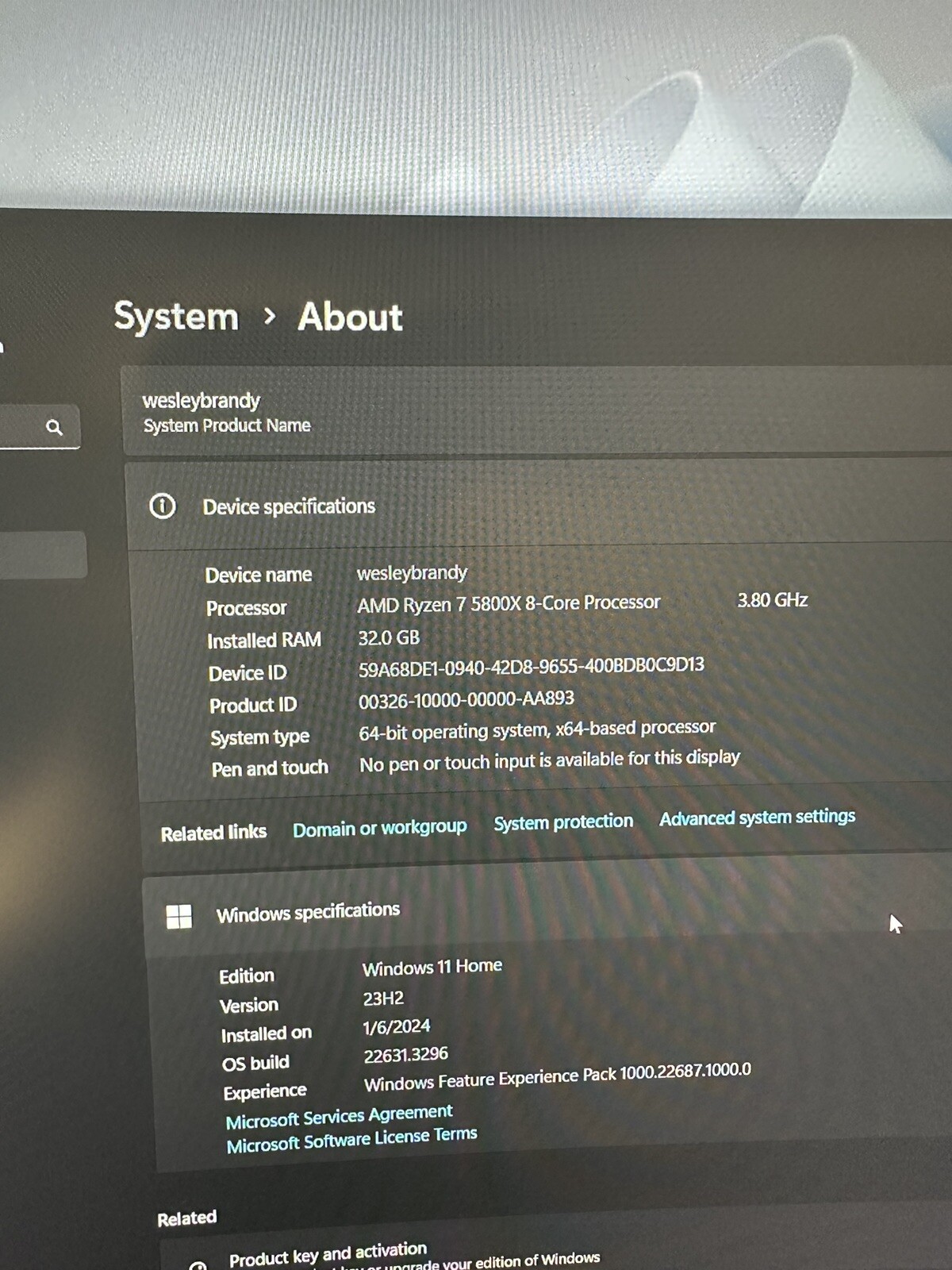The height and width of the screenshot is (1270, 952).
Task: Select Windows 11 Home edition text
Action: [432, 967]
